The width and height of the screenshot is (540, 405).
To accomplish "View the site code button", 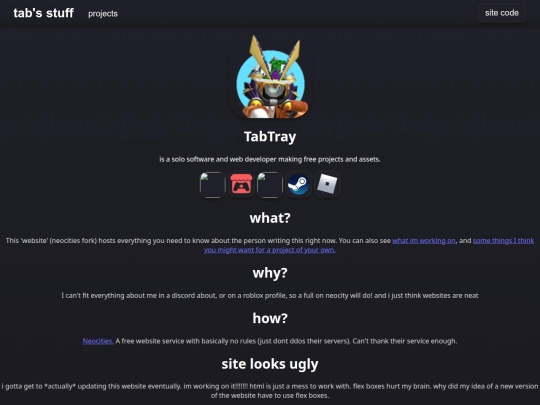I will [501, 13].
